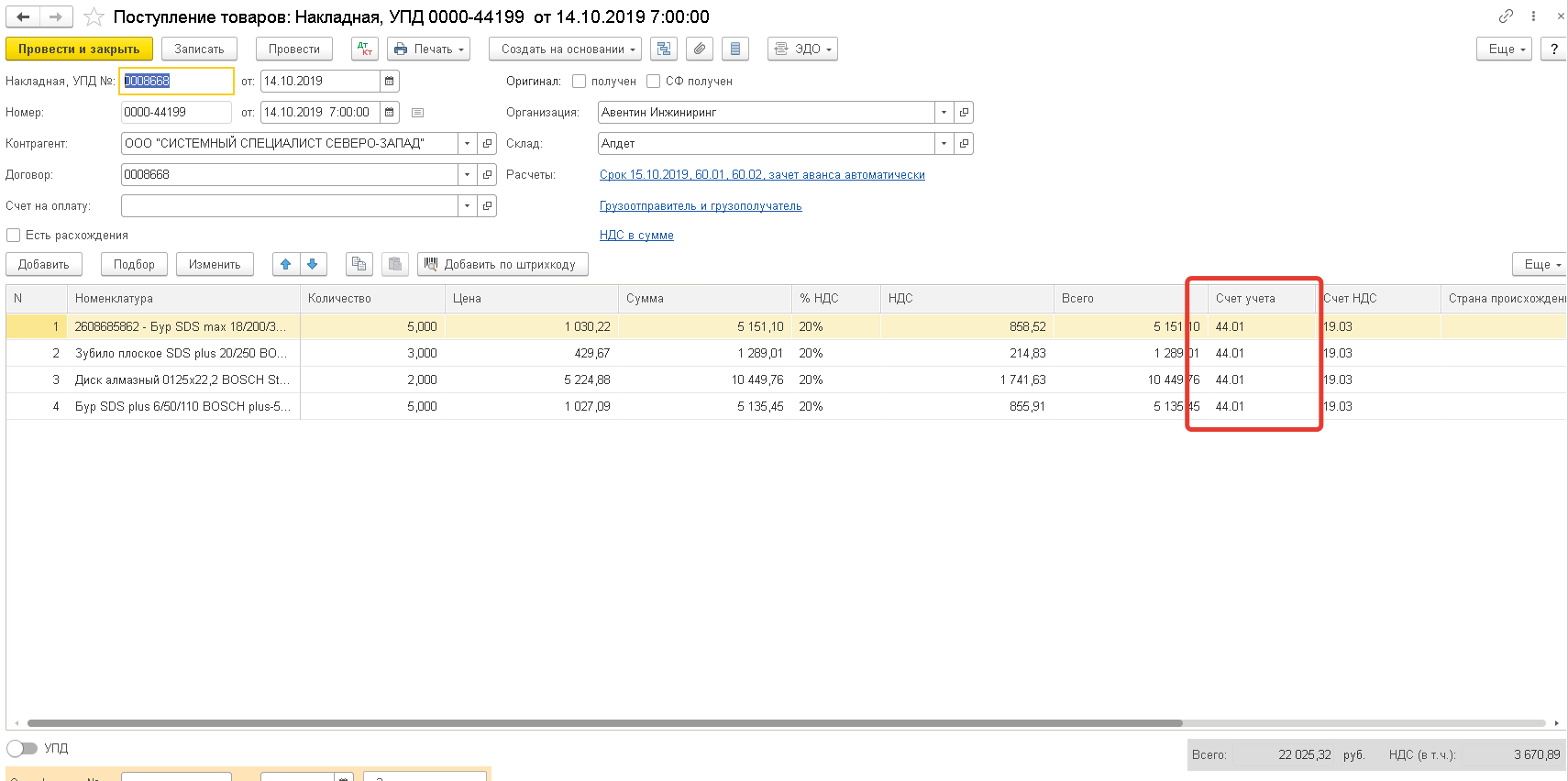Open the document structure (related documents) icon

[664, 49]
